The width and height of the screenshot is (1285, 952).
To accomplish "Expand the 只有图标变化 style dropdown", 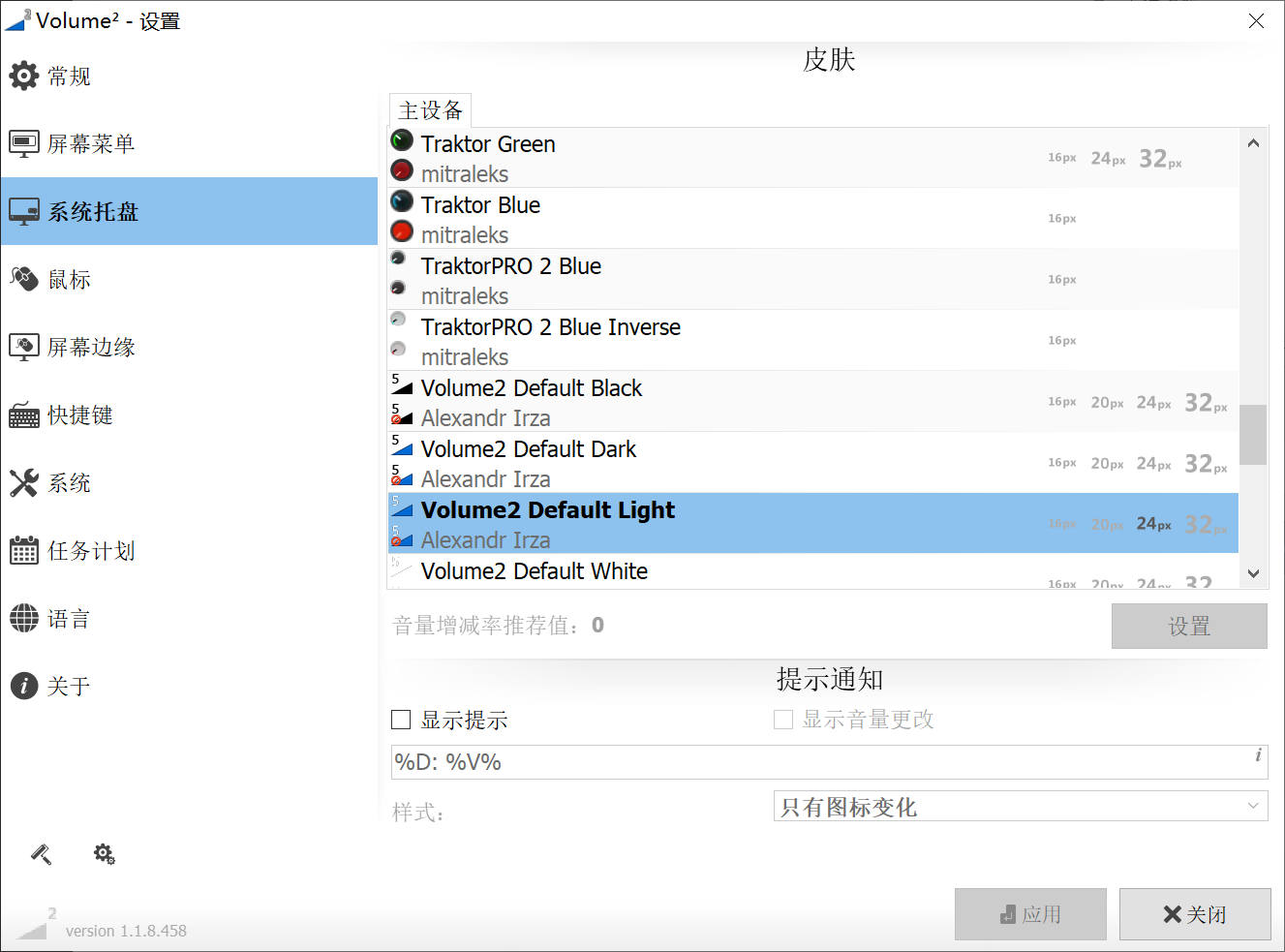I will pos(1021,806).
